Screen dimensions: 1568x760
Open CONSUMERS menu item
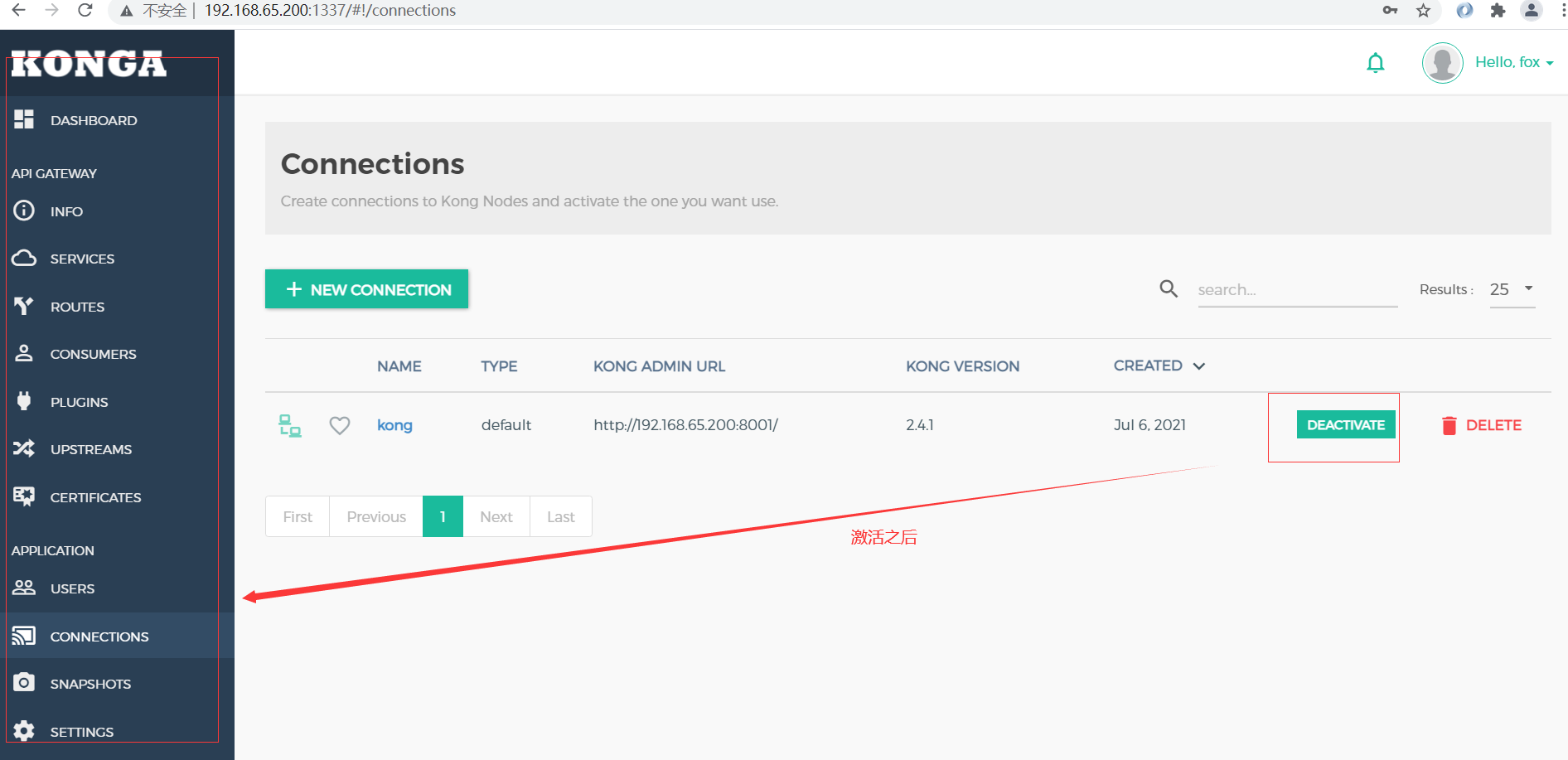tap(93, 354)
